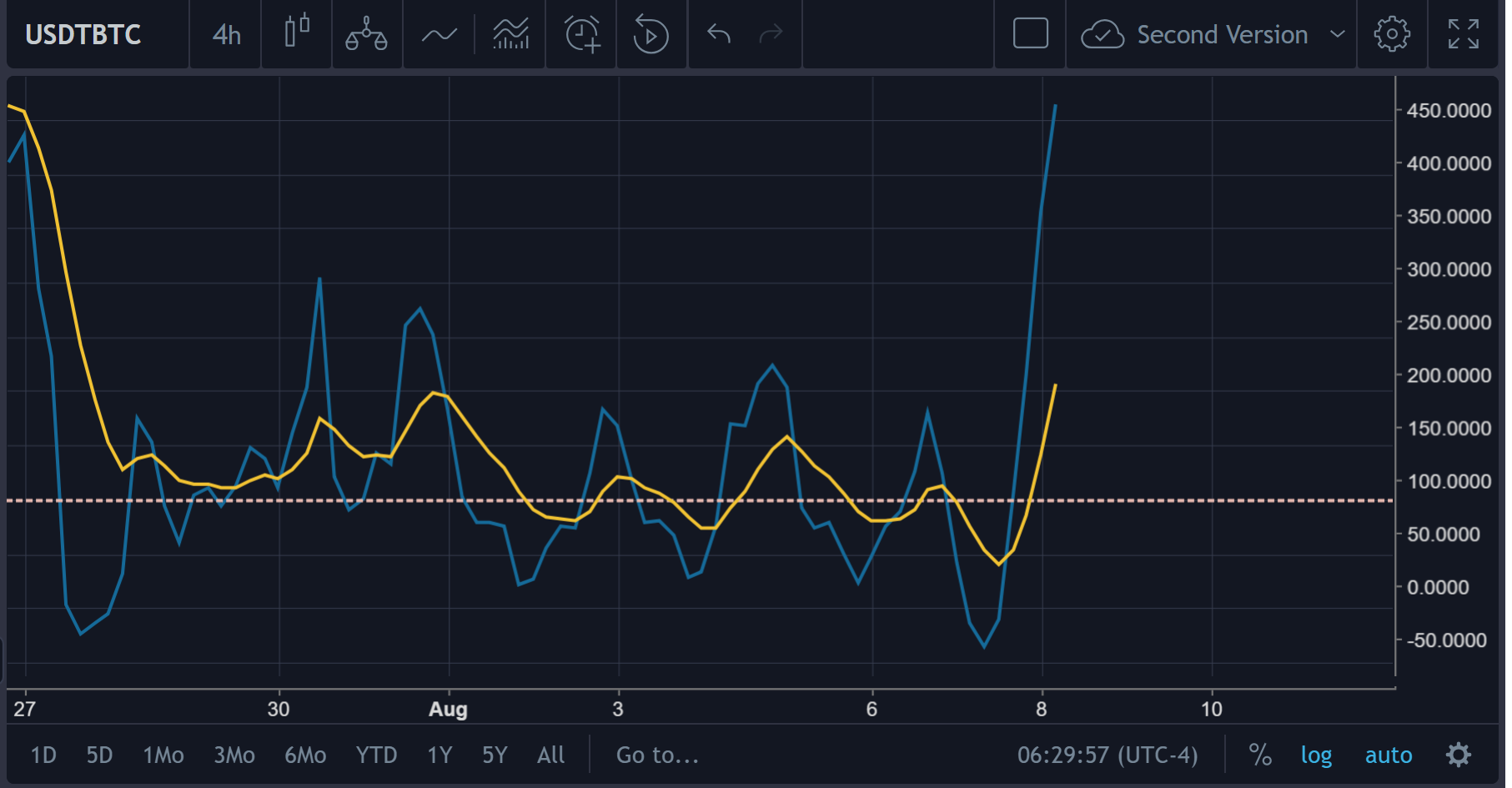The height and width of the screenshot is (788, 1512).
Task: Set date range to 1Y
Action: [440, 755]
